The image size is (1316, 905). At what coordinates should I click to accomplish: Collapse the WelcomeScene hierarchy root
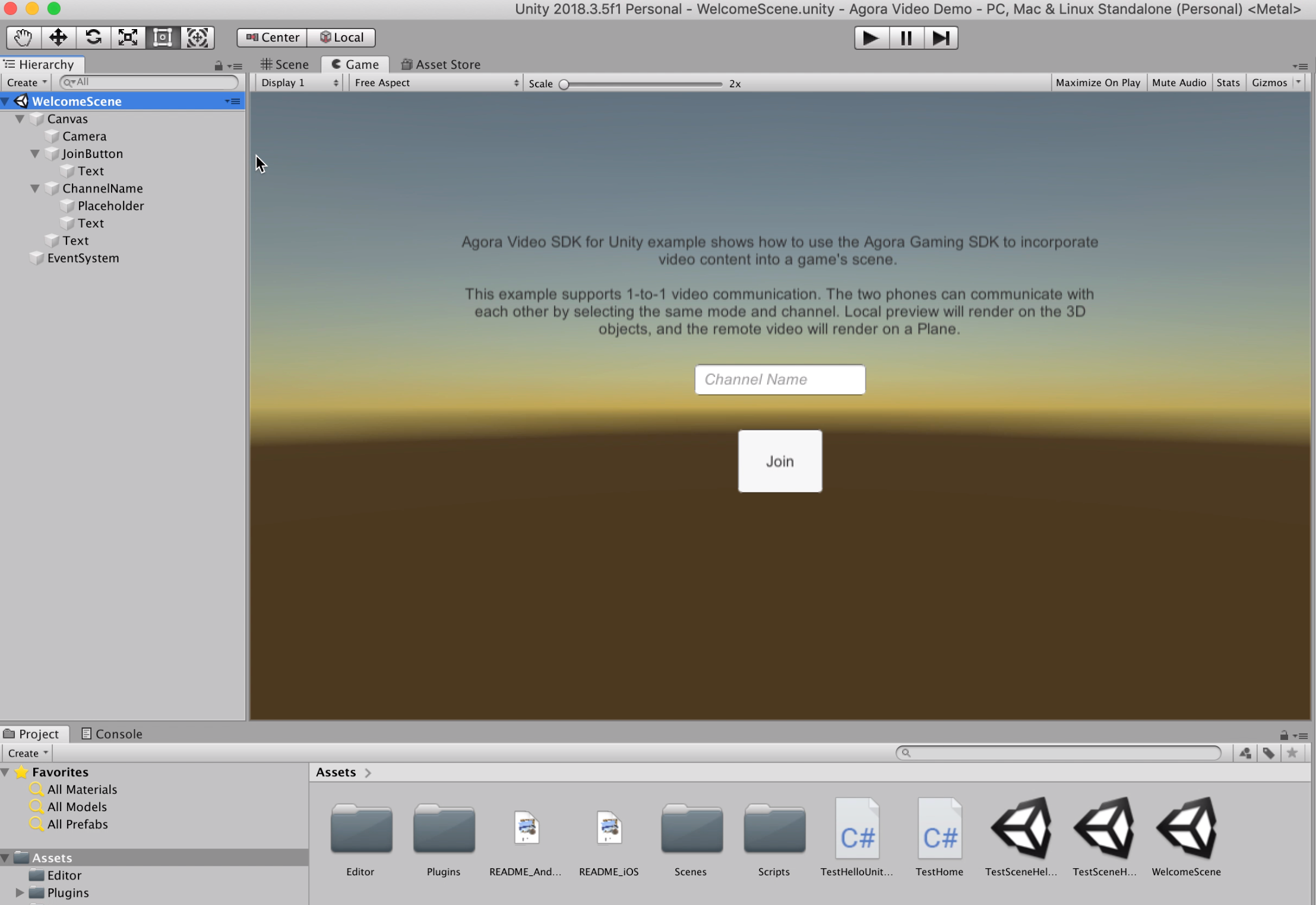[x=5, y=102]
